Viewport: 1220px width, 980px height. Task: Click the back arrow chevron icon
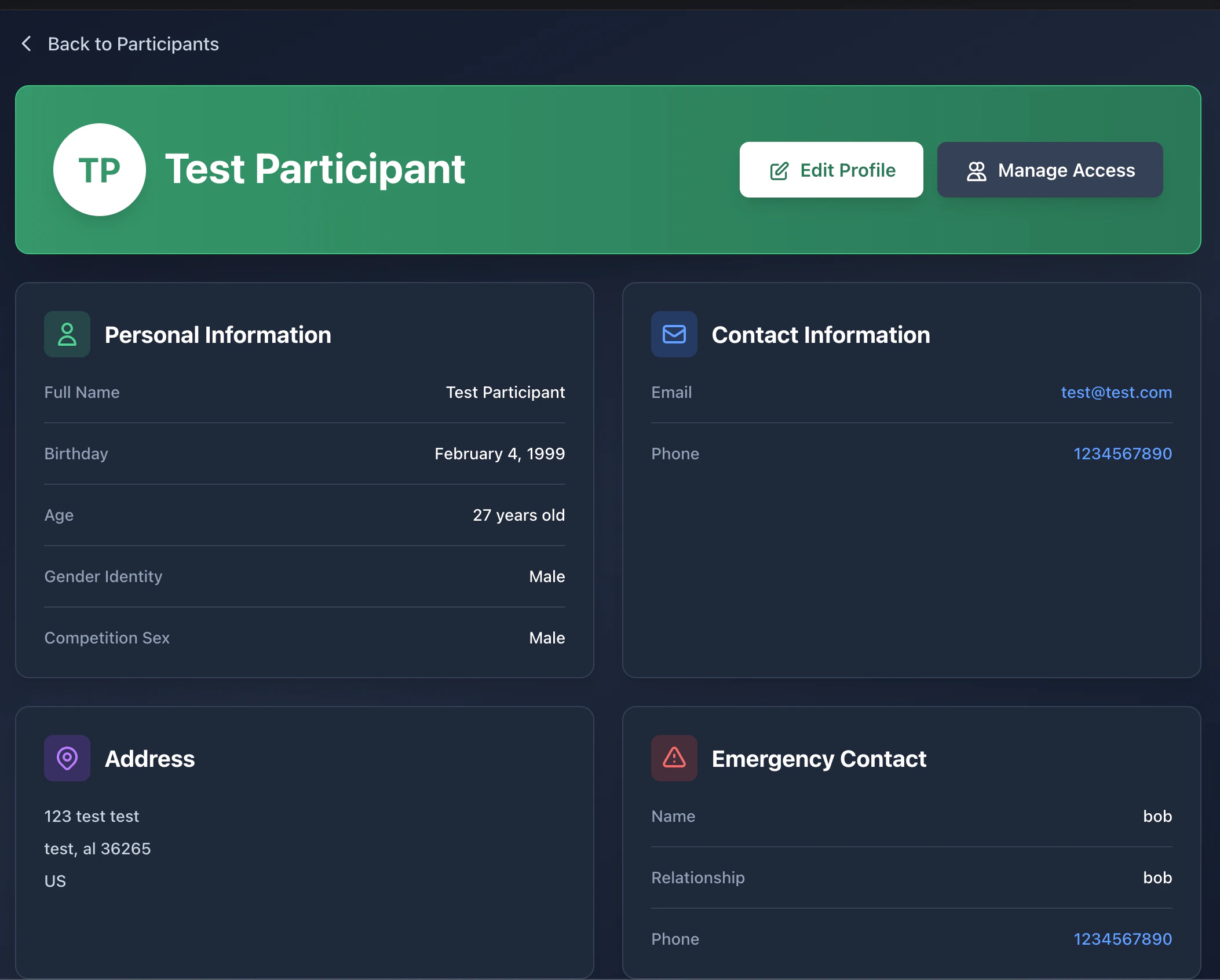[x=27, y=44]
